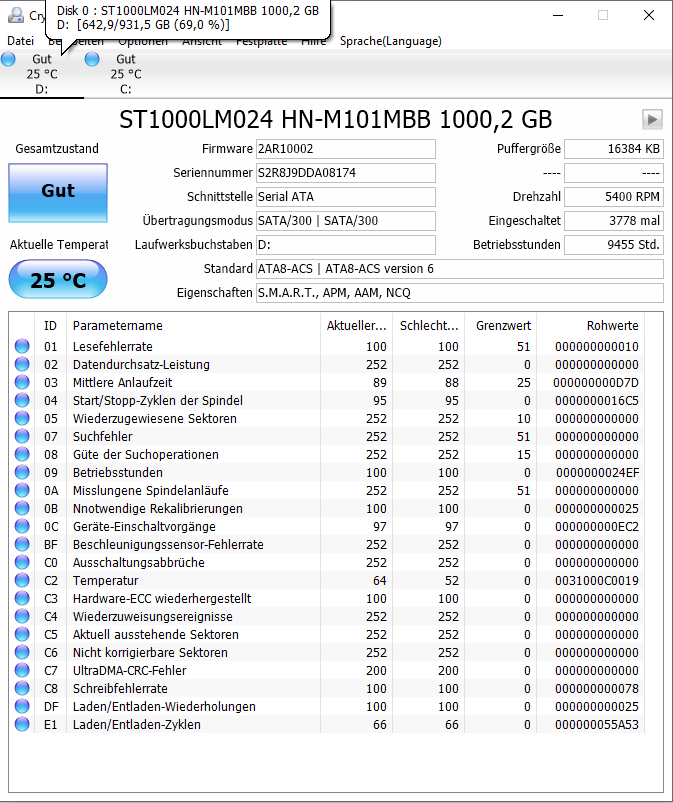This screenshot has width=673, height=803.
Task: Click status orb of Nnotwendige Rekalibrierungen row
Action: pyautogui.click(x=22, y=508)
